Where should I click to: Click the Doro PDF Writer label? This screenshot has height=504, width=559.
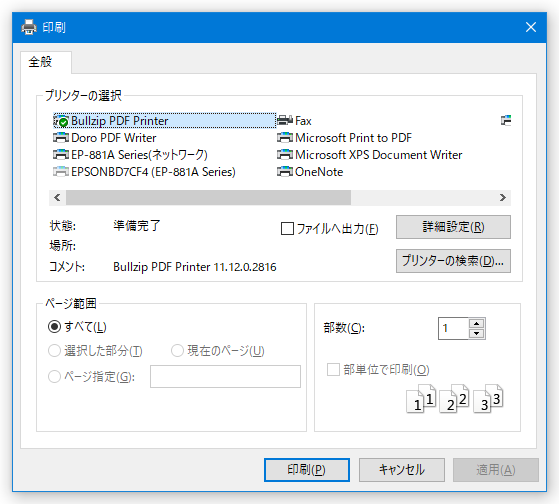(114, 138)
